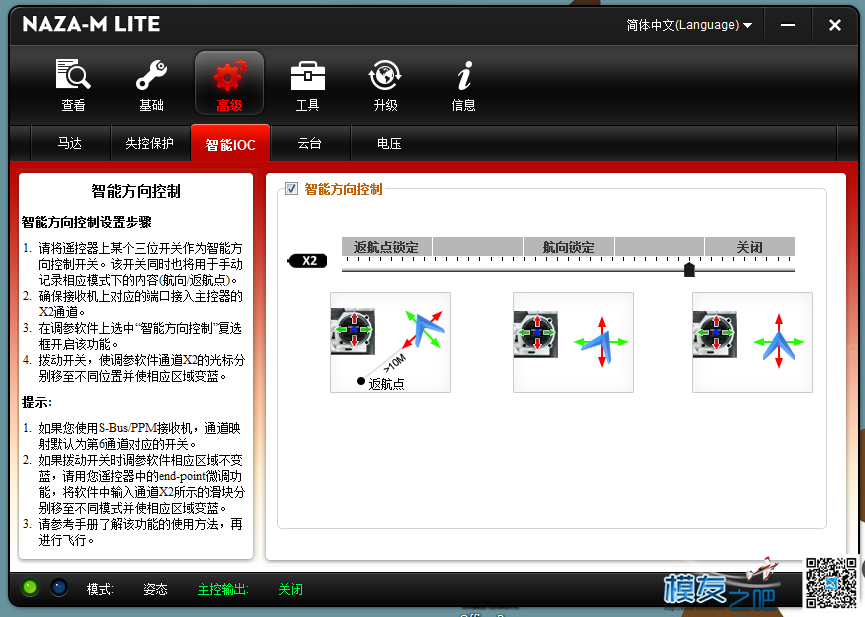Click the 姿态 mode status text
This screenshot has width=865, height=617.
click(x=155, y=589)
